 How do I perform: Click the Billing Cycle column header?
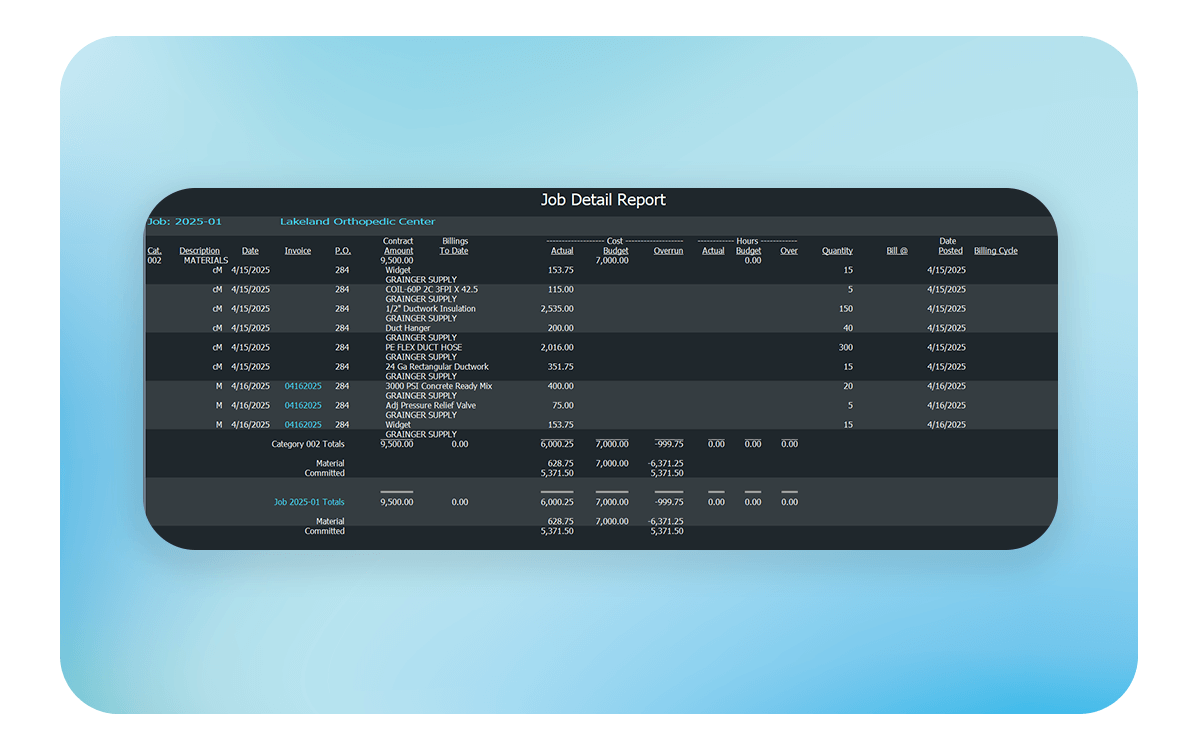pos(995,251)
